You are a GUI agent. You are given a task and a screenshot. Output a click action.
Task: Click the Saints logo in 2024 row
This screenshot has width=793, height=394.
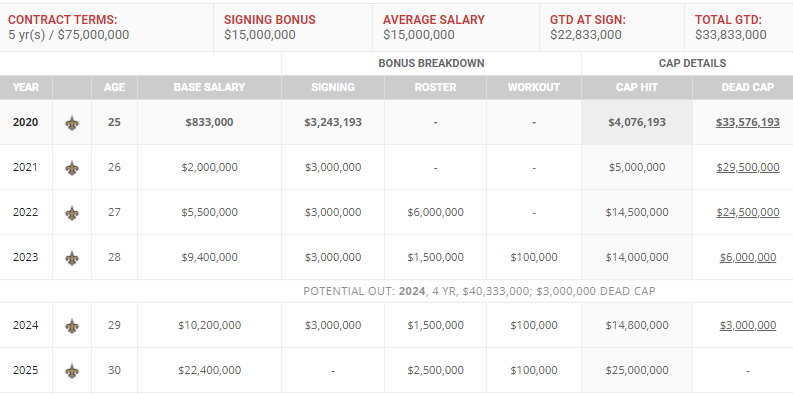[x=72, y=326]
